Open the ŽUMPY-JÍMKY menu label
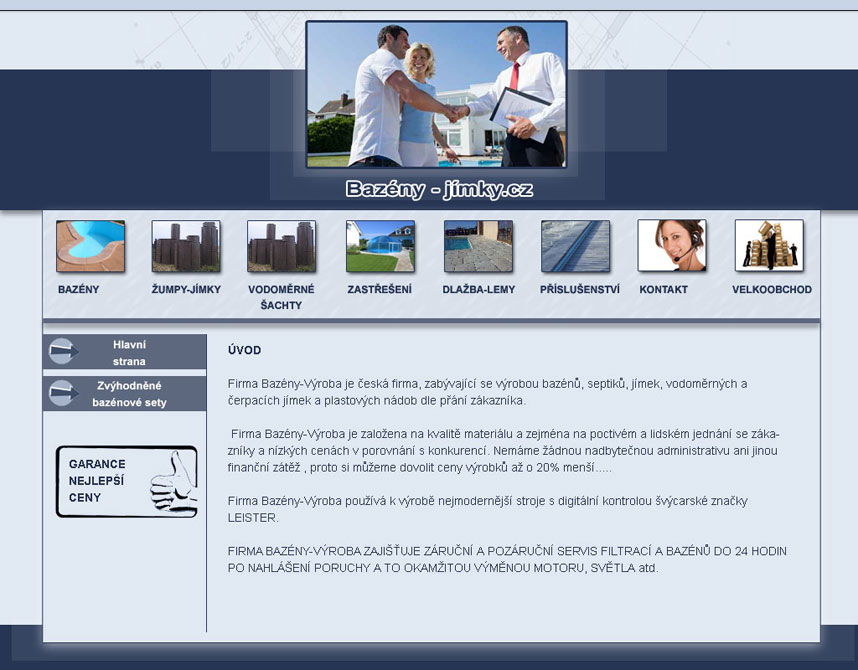Screen dimensions: 858x670 click(186, 290)
